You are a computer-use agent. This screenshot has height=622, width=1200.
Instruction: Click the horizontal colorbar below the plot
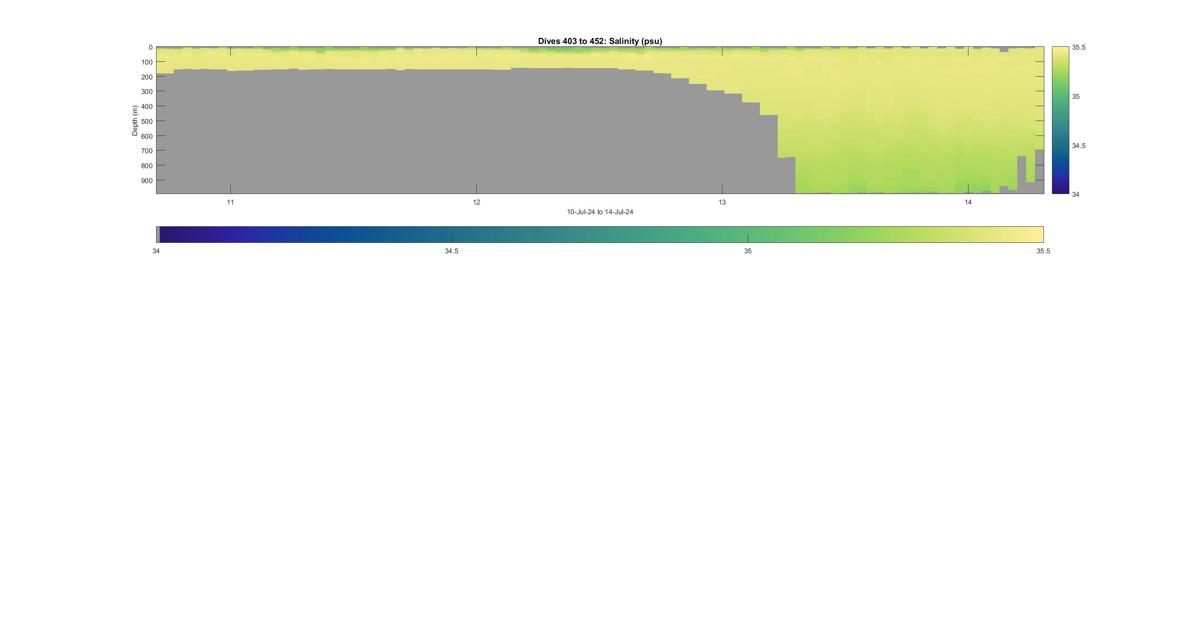click(x=600, y=234)
